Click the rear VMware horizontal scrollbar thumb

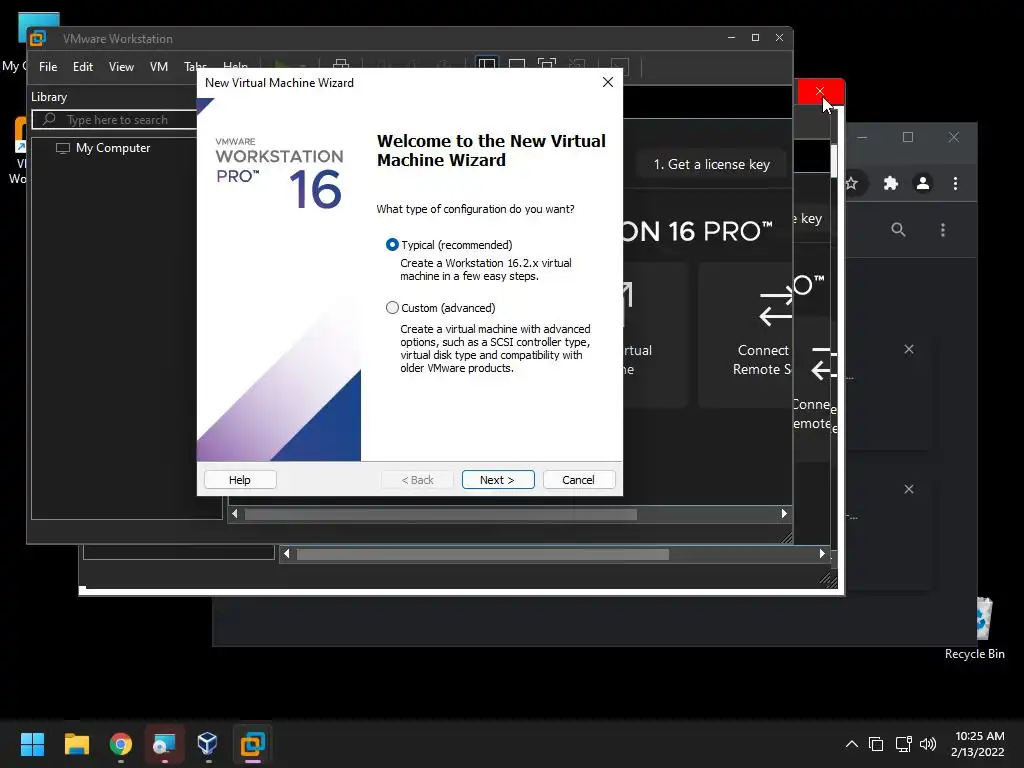coord(483,554)
